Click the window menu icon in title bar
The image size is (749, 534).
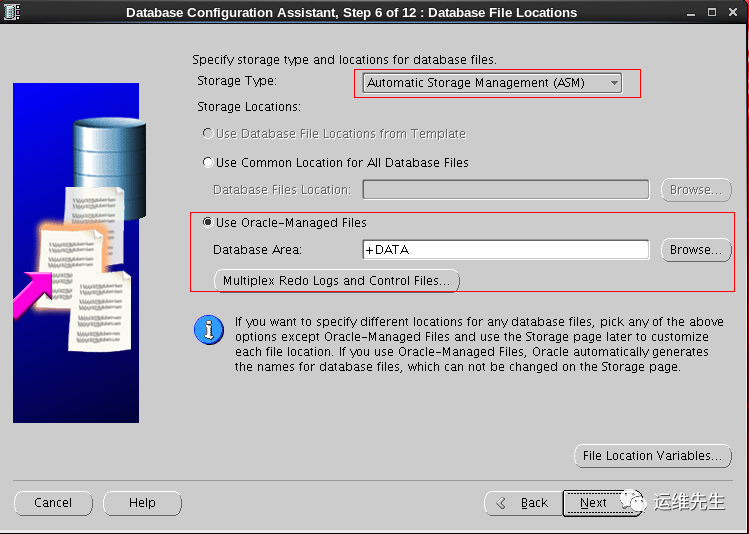pyautogui.click(x=11, y=12)
